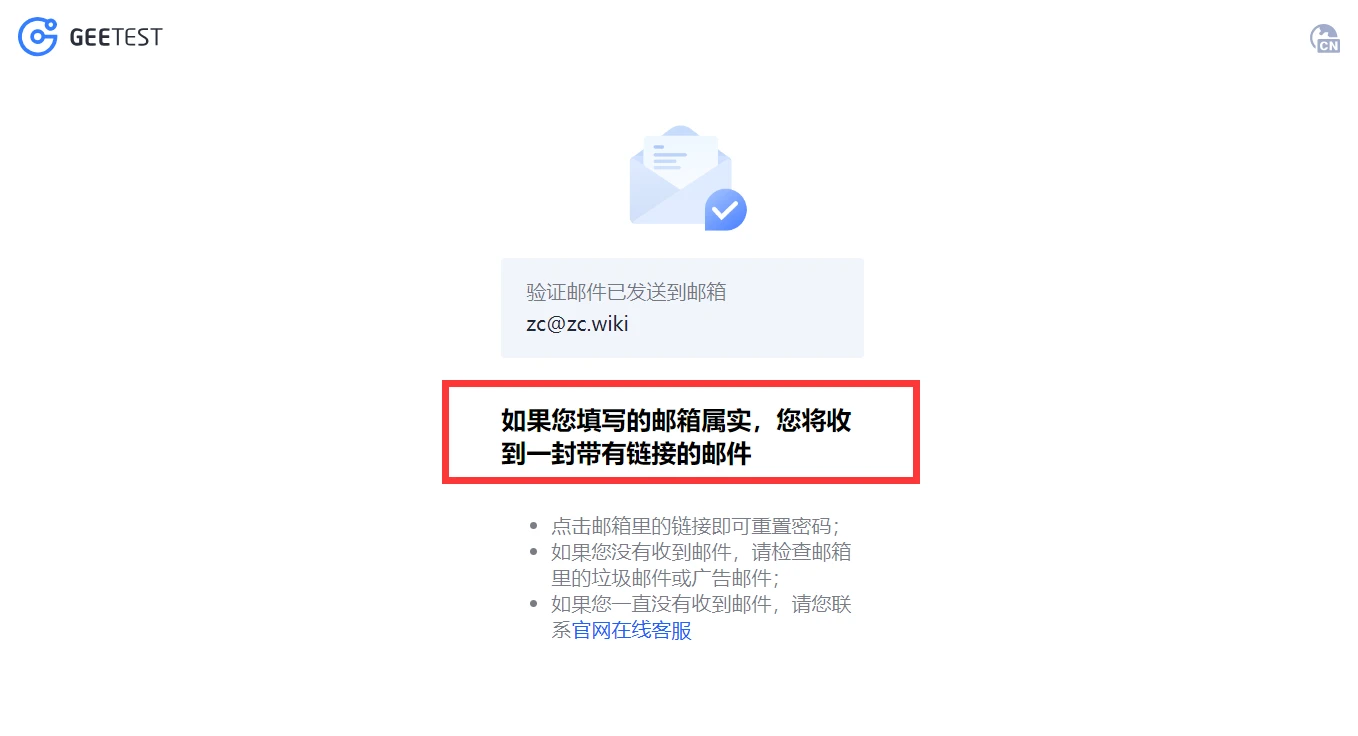1358x736 pixels.
Task: Click the heading line 到一封带有链接的邮件
Action: click(626, 454)
